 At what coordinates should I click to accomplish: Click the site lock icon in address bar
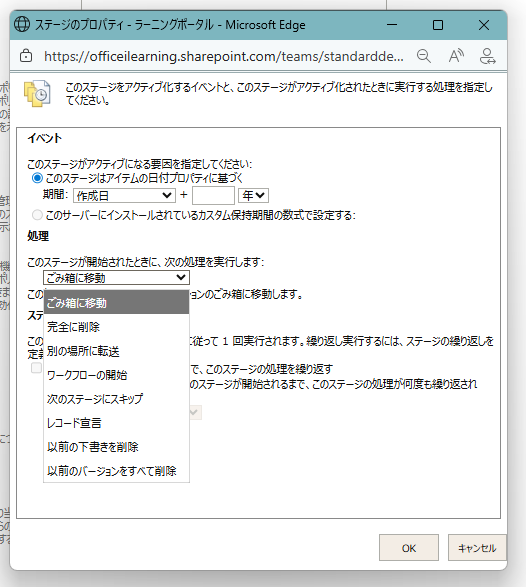tap(26, 56)
